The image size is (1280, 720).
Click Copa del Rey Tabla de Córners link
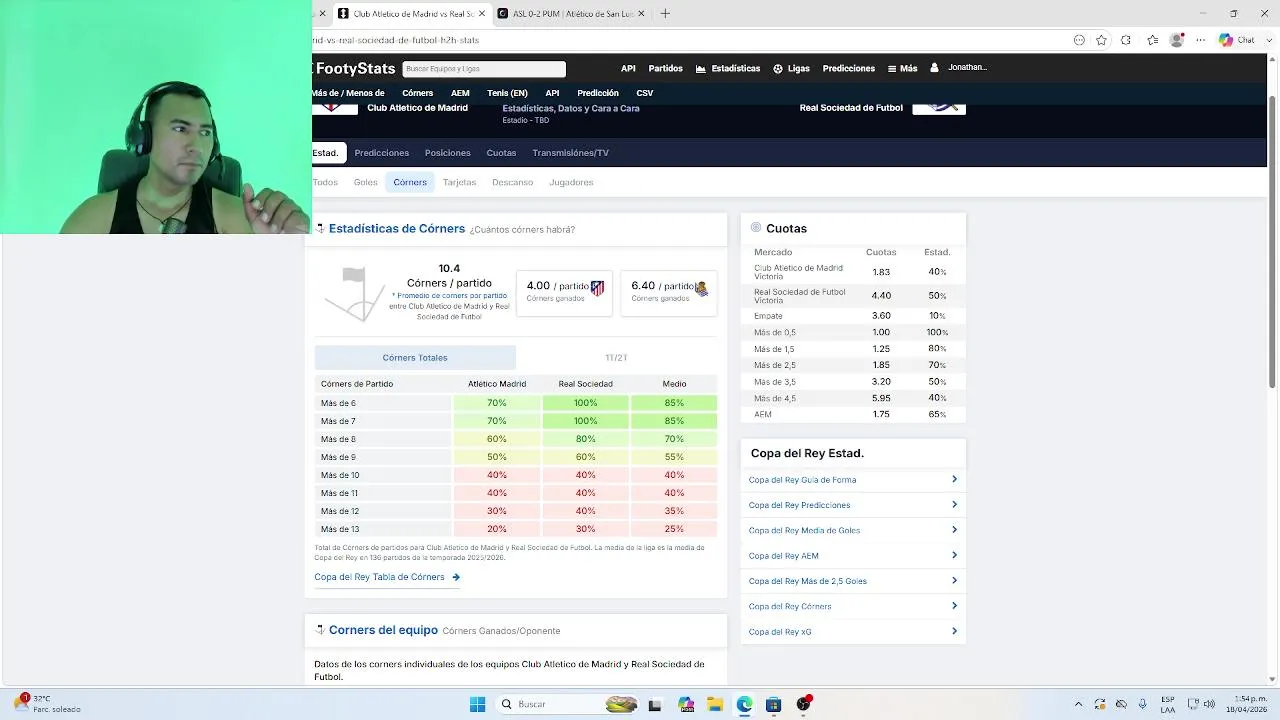click(387, 577)
